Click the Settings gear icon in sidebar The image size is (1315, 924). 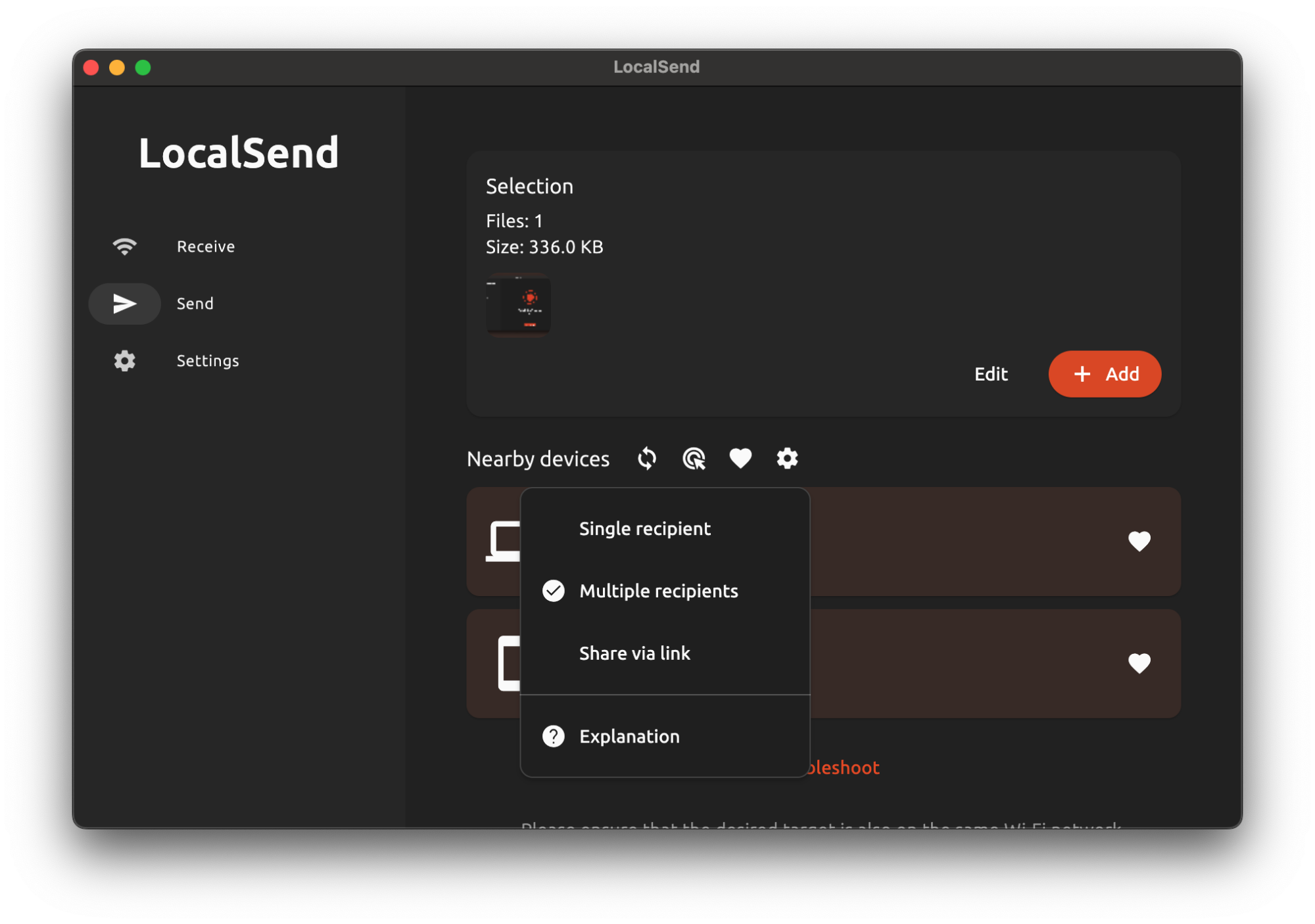pos(124,361)
